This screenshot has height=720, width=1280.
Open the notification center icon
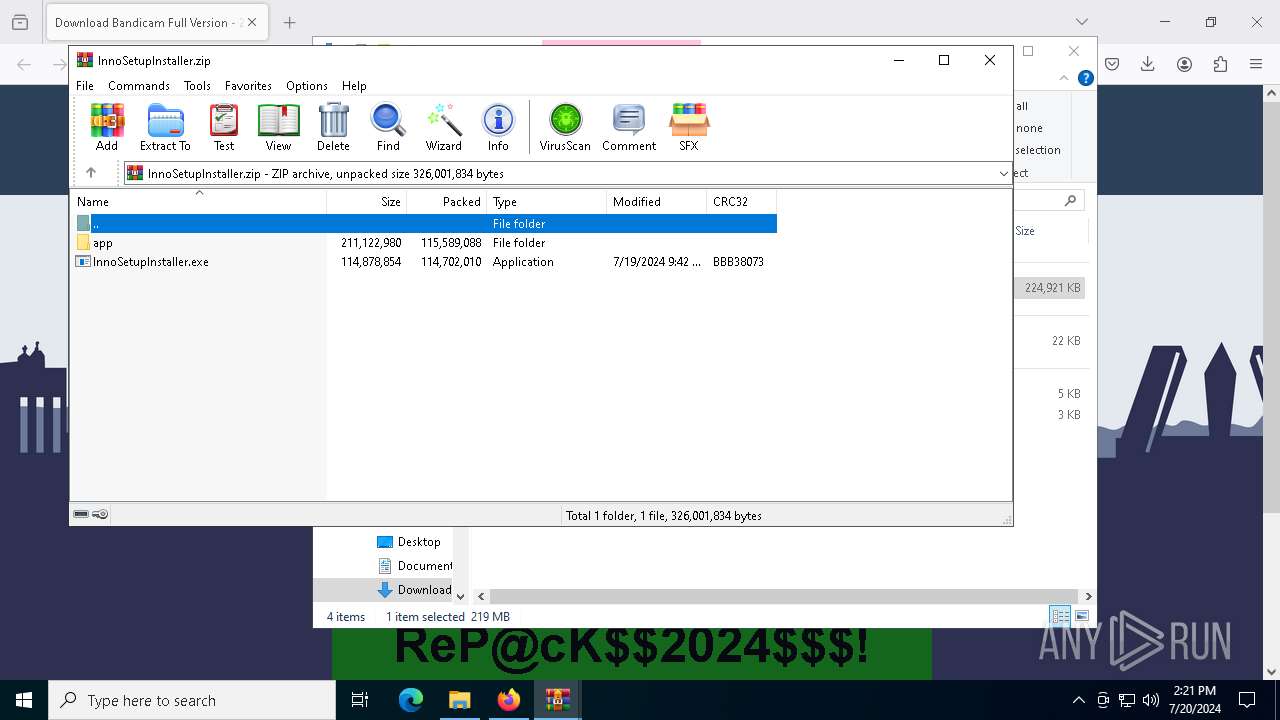(x=1247, y=700)
